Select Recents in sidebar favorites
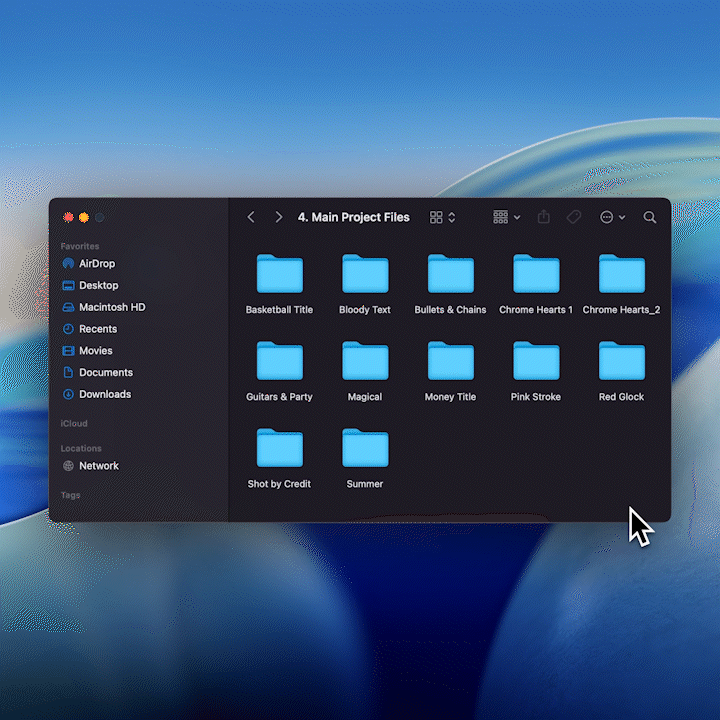The image size is (720, 720). tap(90, 329)
